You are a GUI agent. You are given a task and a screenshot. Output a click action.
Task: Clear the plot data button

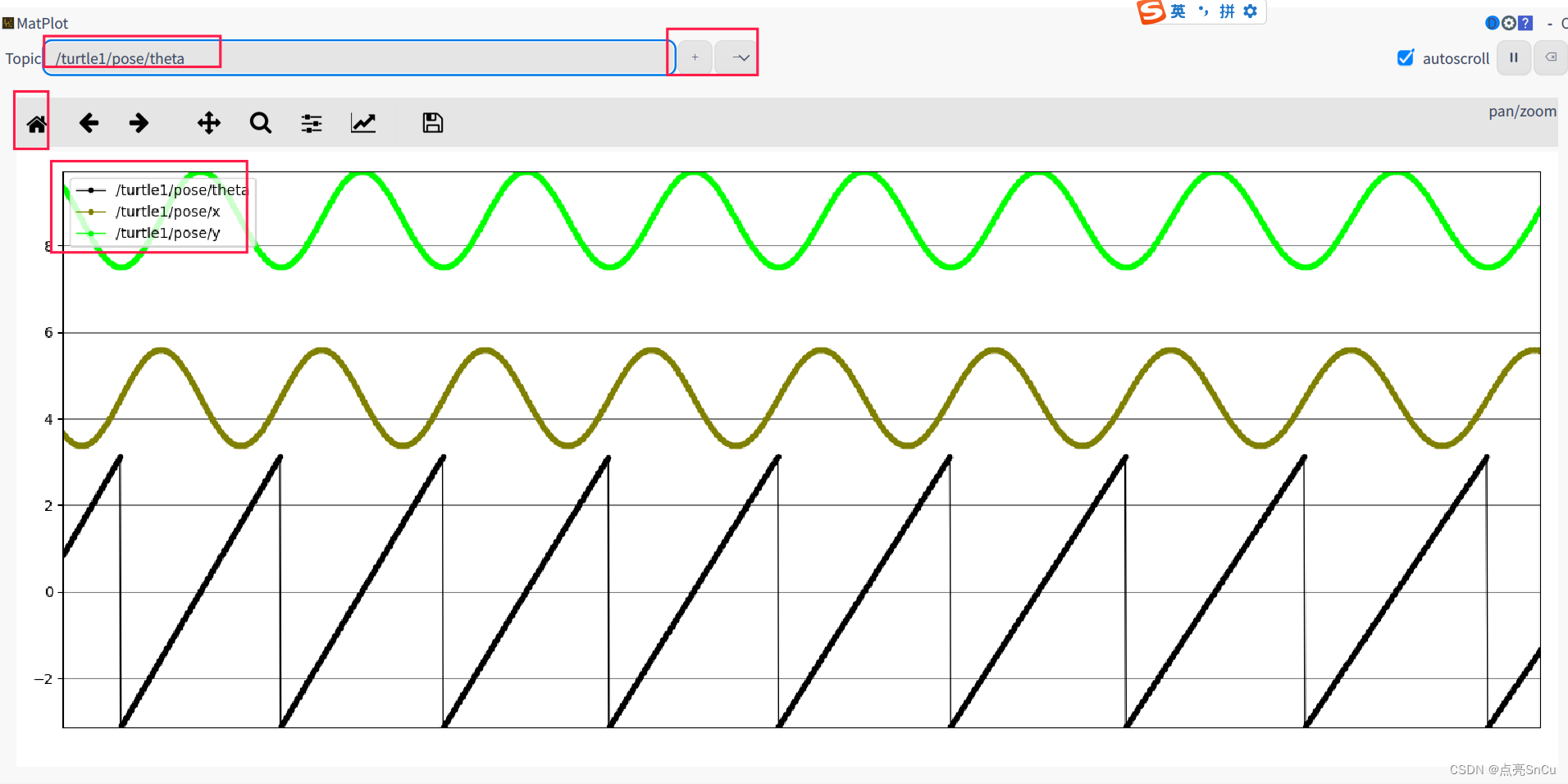pos(1551,57)
